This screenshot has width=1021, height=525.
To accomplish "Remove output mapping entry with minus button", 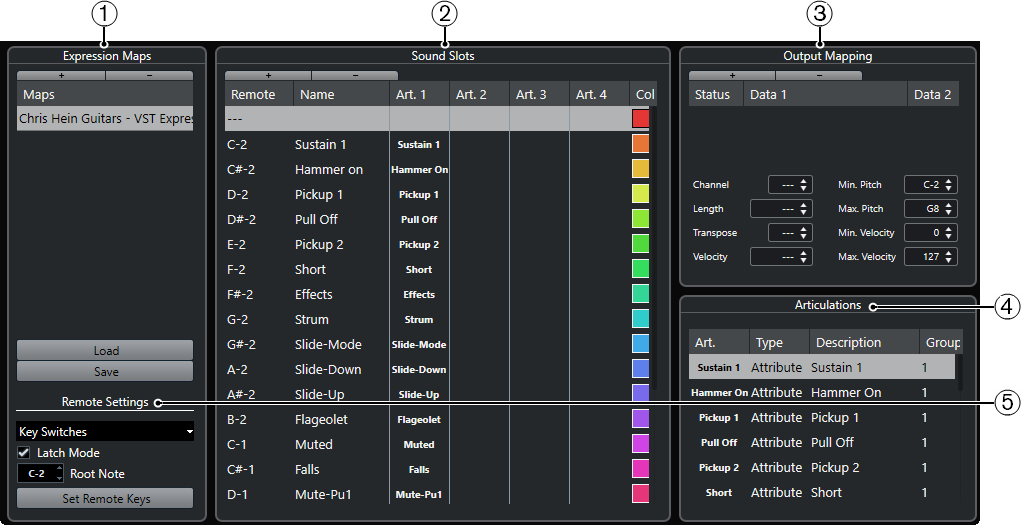I will coord(818,76).
